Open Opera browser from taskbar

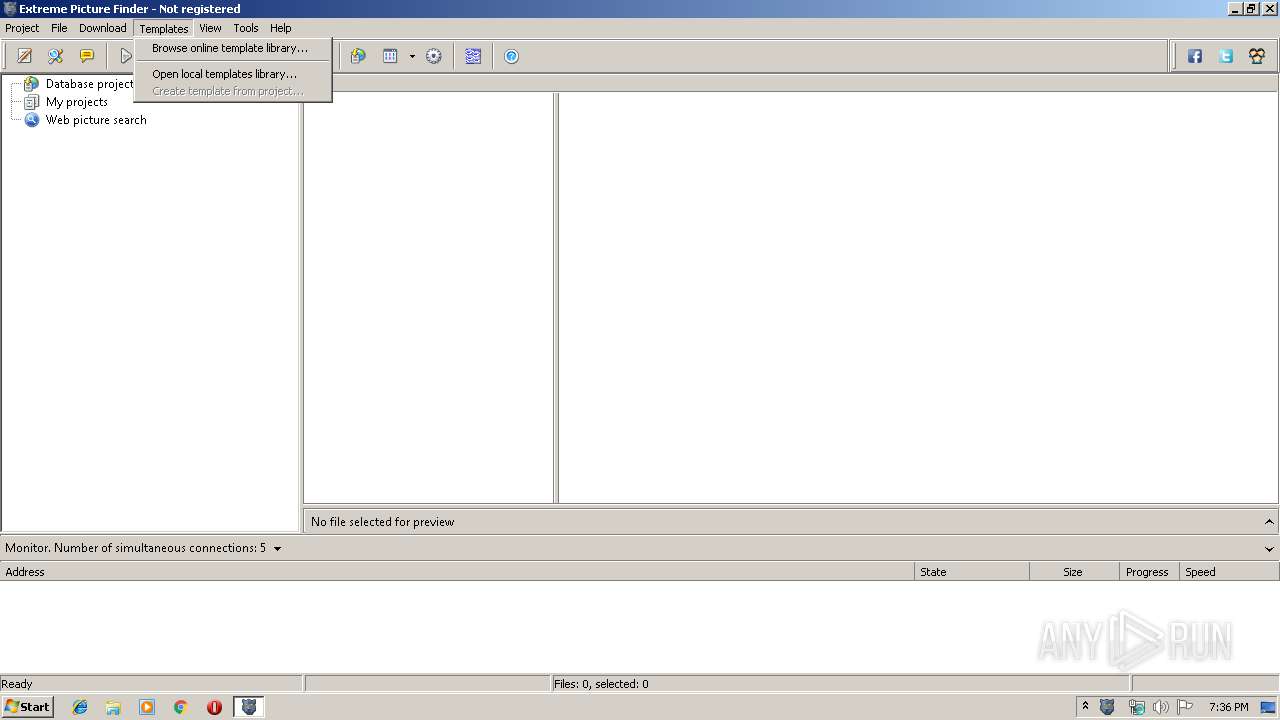[214, 707]
